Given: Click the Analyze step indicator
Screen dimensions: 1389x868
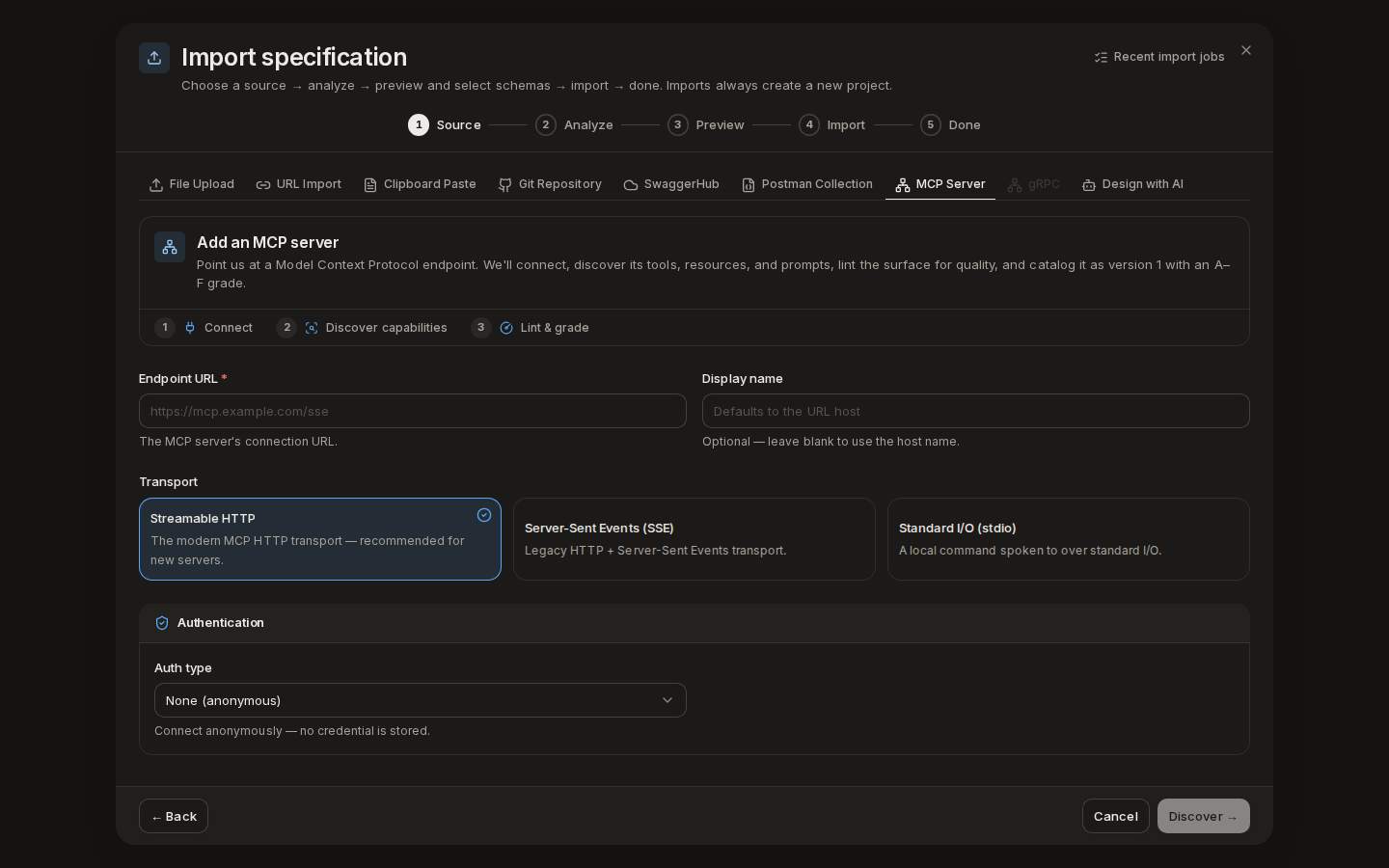Looking at the screenshot, I should click(574, 125).
